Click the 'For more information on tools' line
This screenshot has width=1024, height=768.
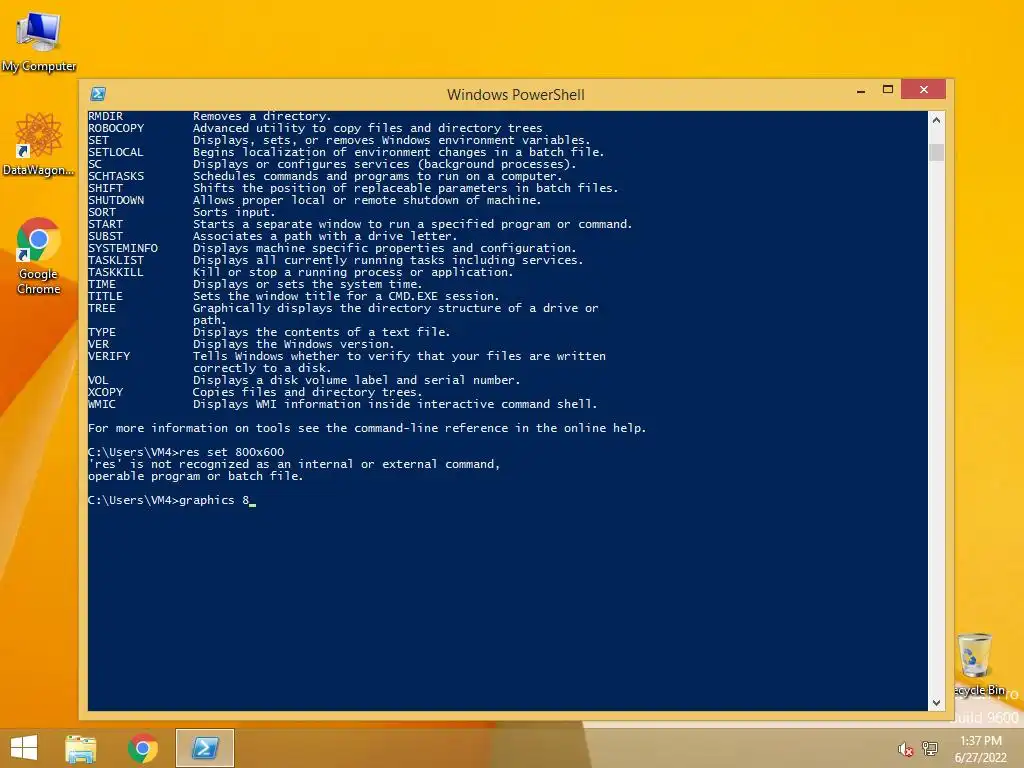tap(367, 428)
